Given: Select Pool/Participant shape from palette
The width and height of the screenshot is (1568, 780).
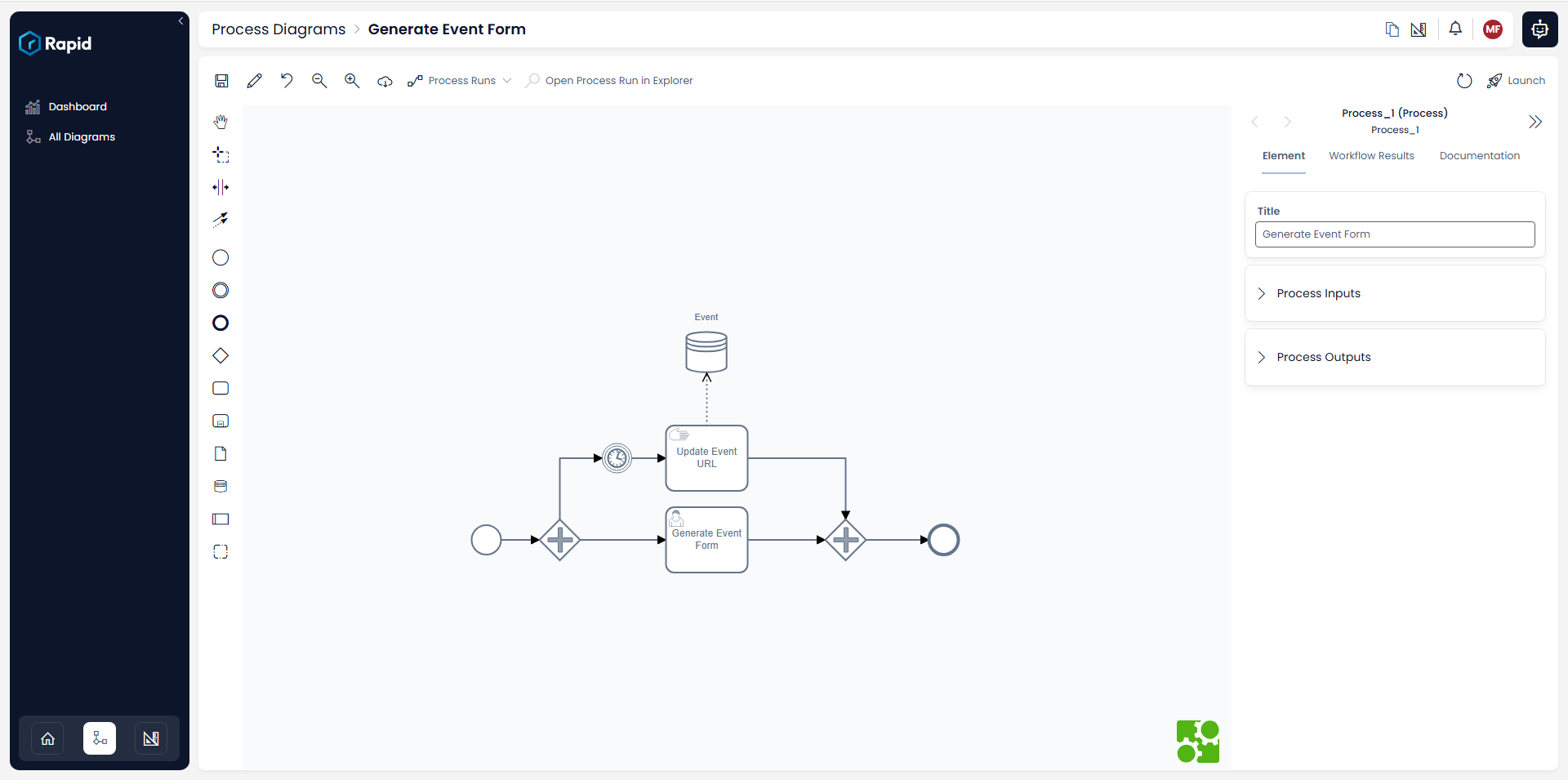Looking at the screenshot, I should click(220, 519).
